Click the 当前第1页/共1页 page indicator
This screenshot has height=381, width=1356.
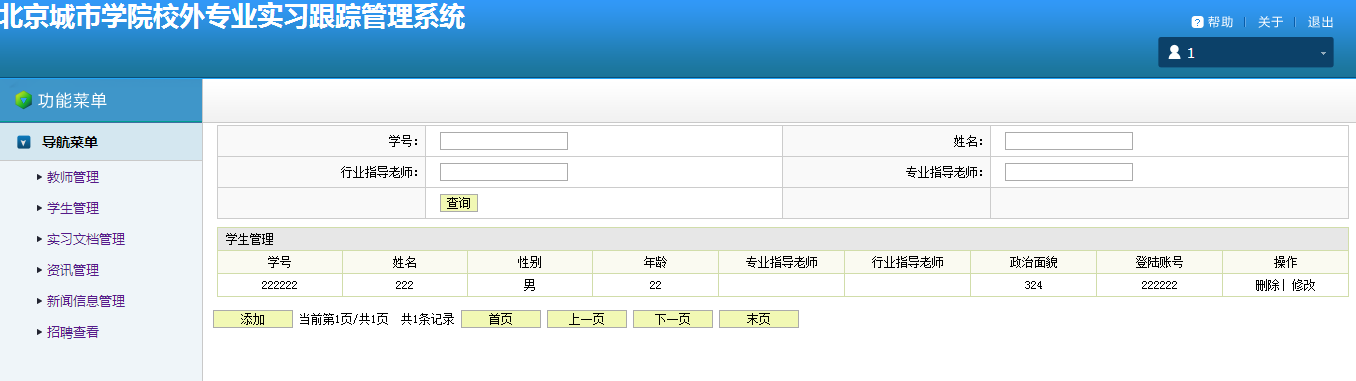(x=344, y=319)
